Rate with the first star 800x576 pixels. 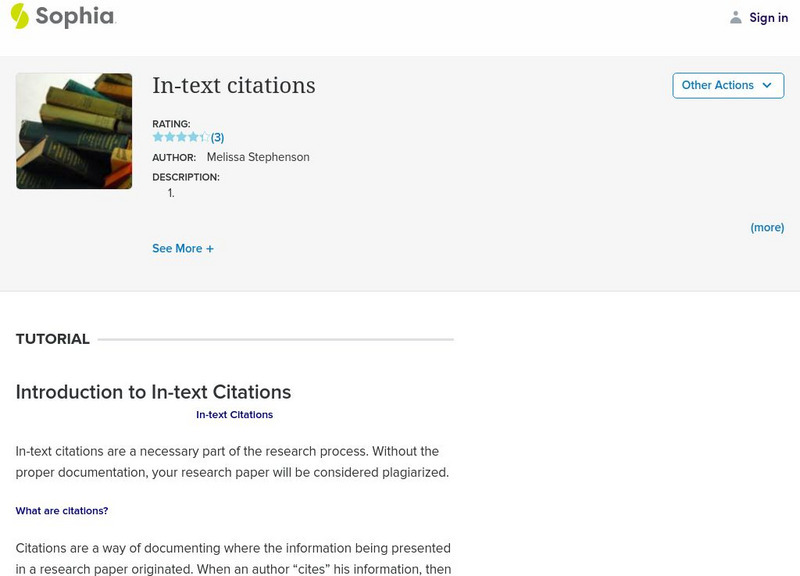click(x=158, y=137)
